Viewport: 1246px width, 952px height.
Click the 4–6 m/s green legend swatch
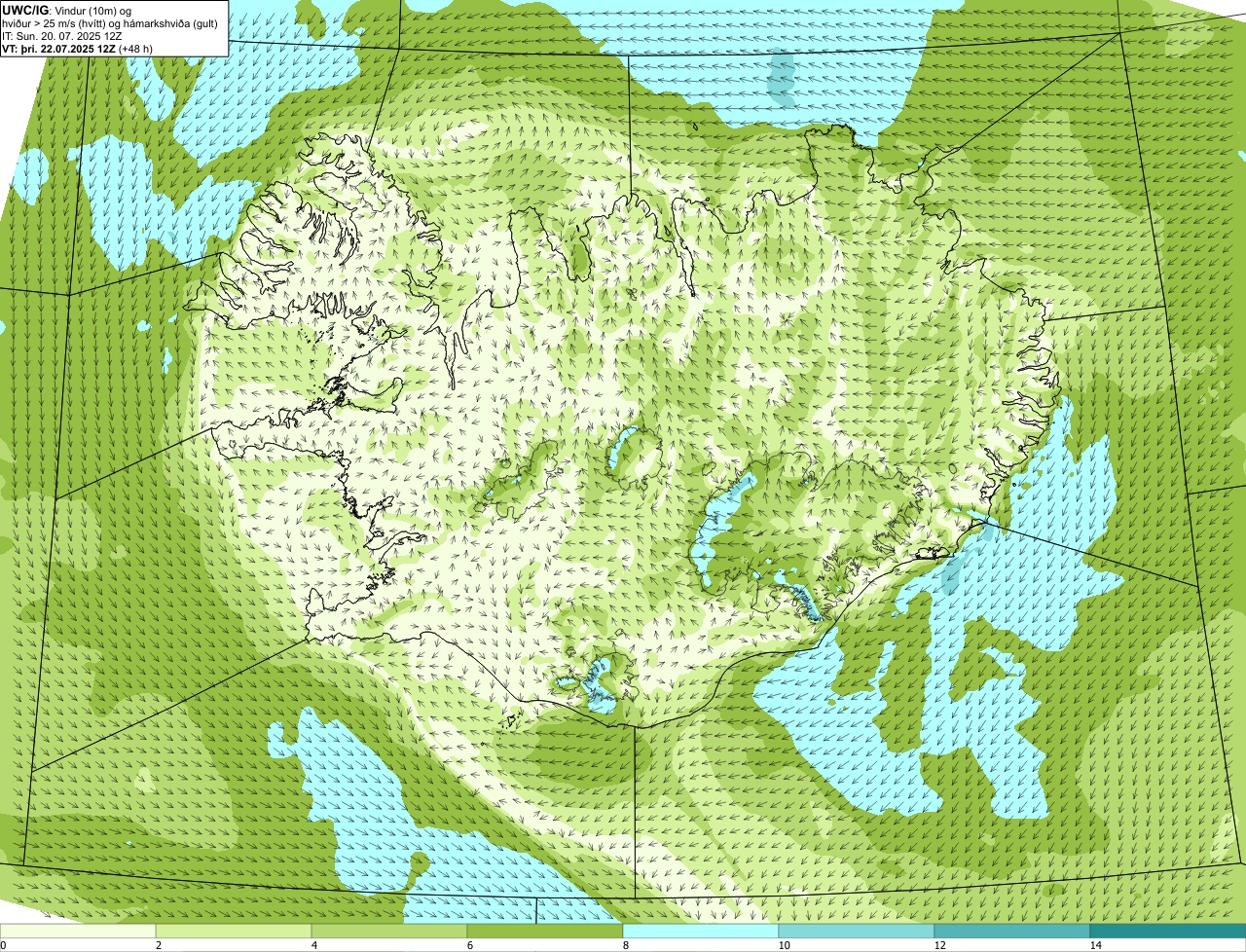pos(390,931)
